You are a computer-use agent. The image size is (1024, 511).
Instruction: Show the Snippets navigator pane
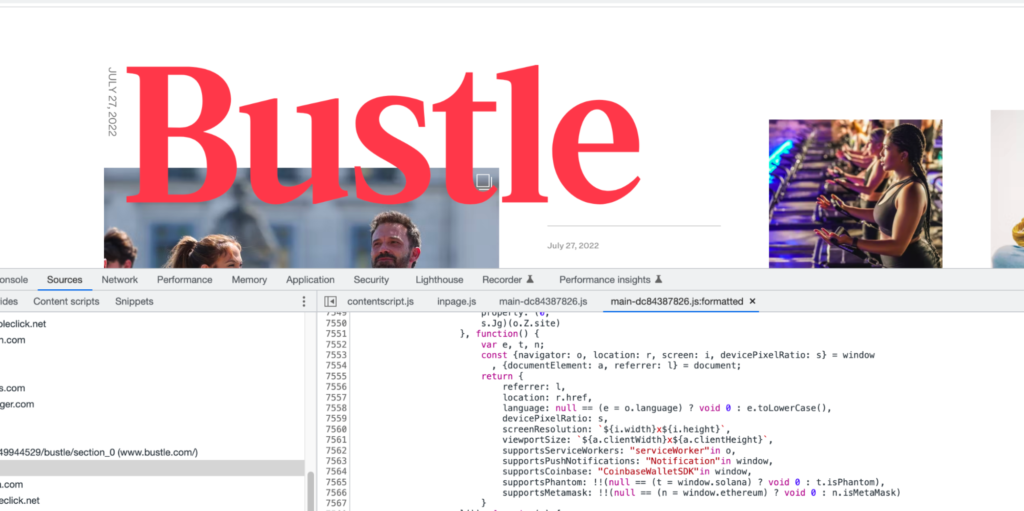[x=134, y=301]
